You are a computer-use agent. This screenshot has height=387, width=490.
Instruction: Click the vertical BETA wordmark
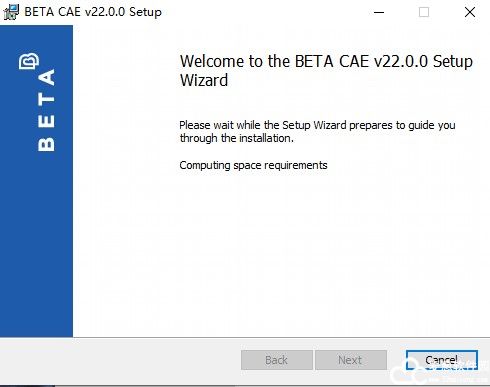click(46, 110)
